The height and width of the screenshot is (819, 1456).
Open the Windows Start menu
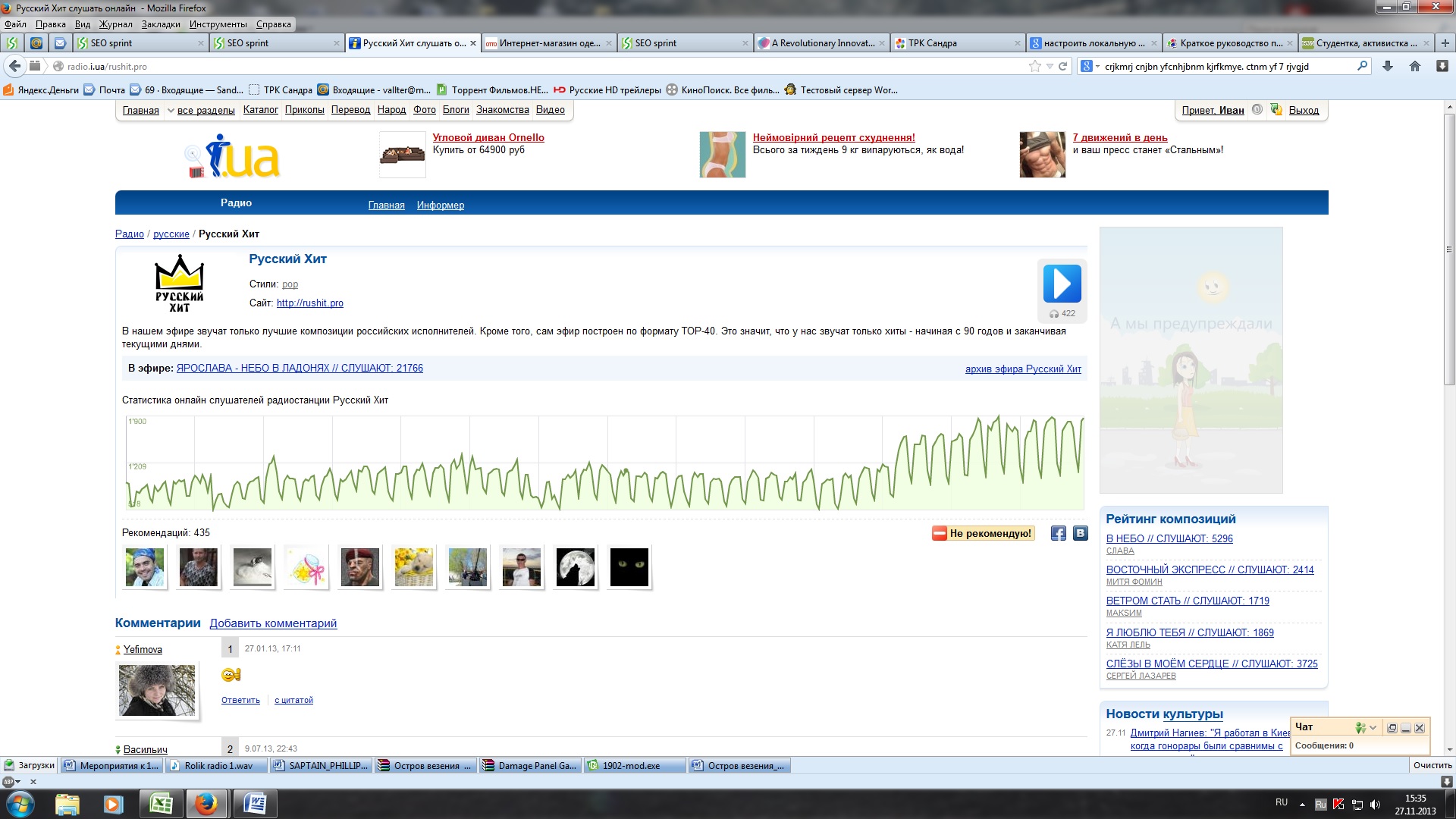[x=20, y=804]
